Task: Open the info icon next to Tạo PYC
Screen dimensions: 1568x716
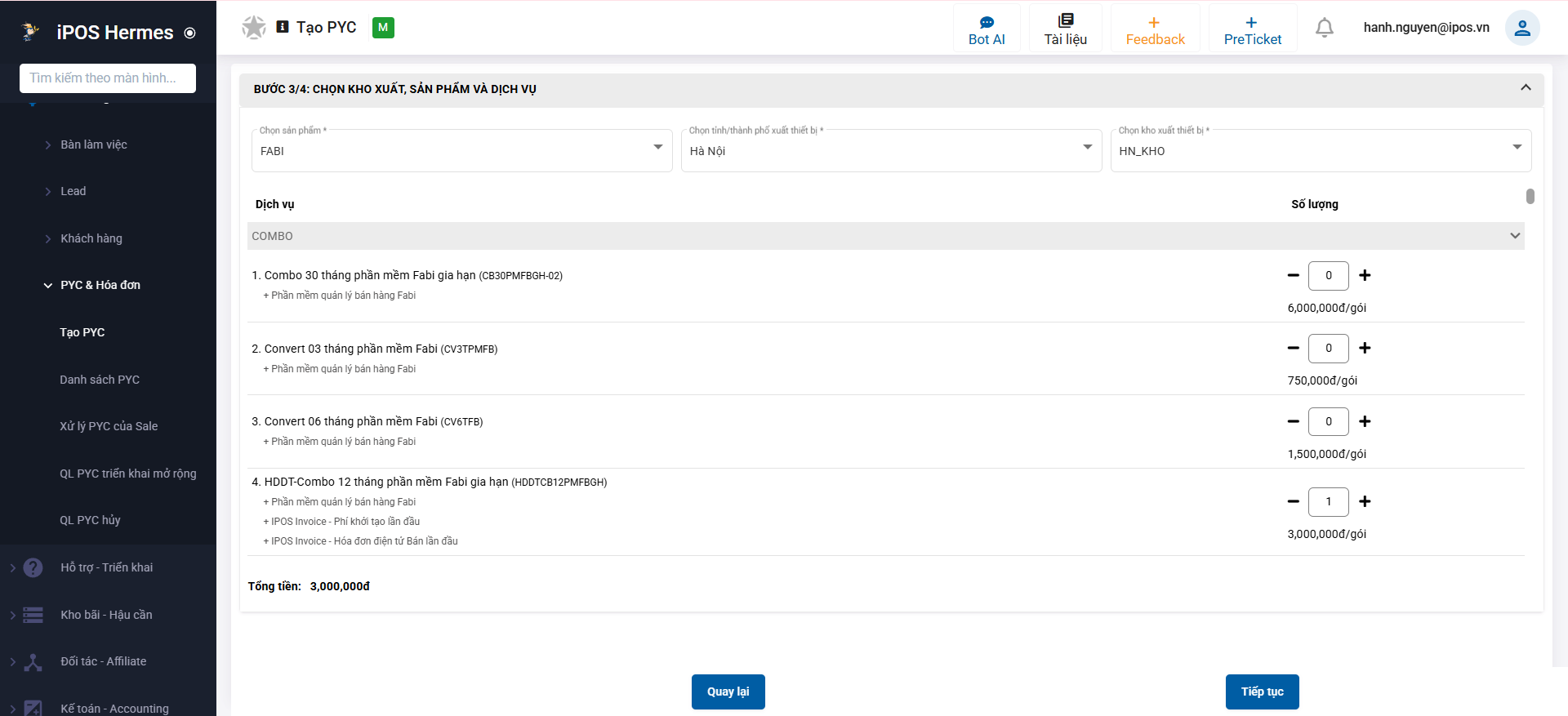Action: point(283,27)
